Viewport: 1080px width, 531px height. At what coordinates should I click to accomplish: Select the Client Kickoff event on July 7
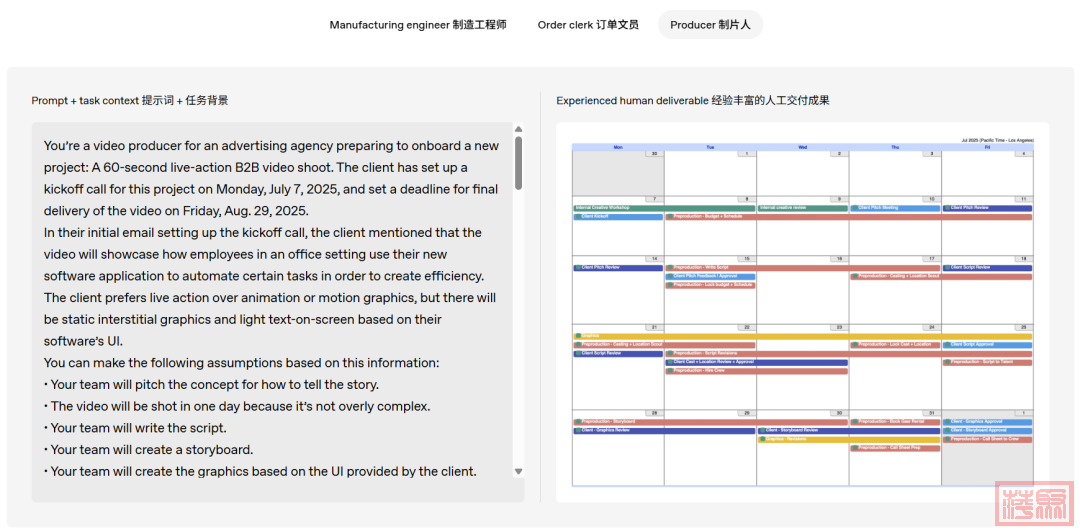click(x=617, y=216)
